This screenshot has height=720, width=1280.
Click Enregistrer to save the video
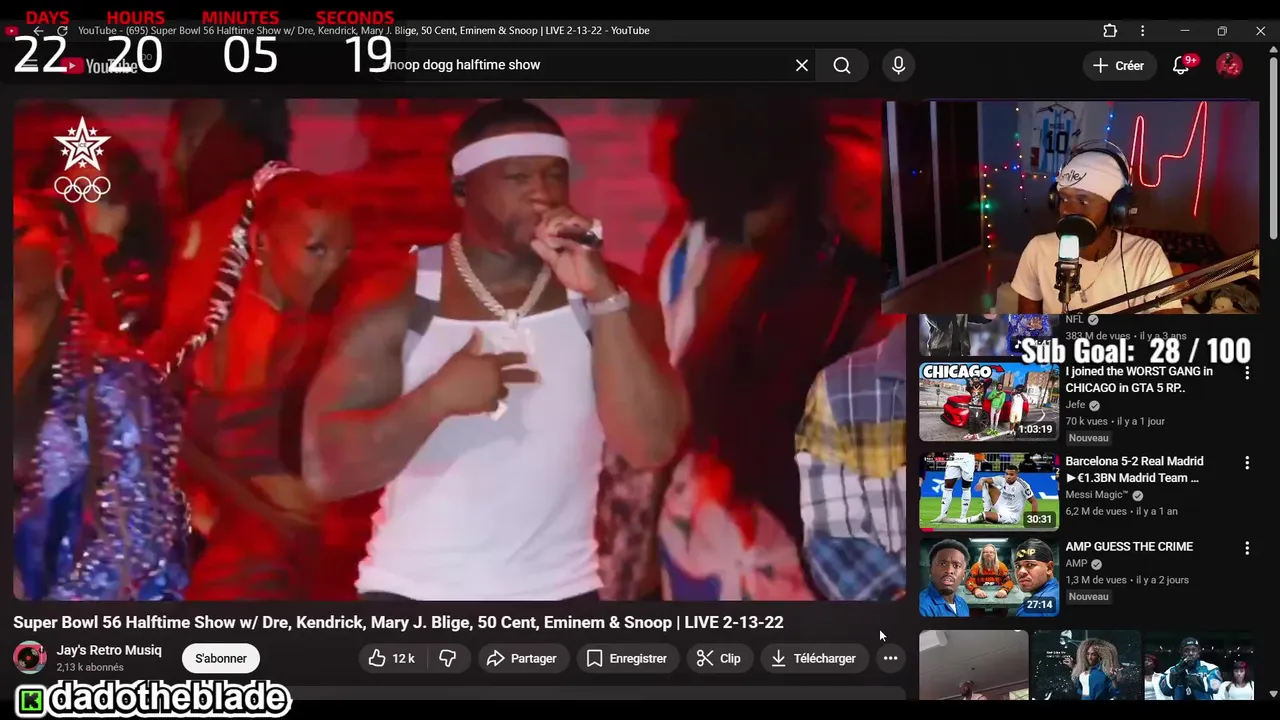point(627,658)
